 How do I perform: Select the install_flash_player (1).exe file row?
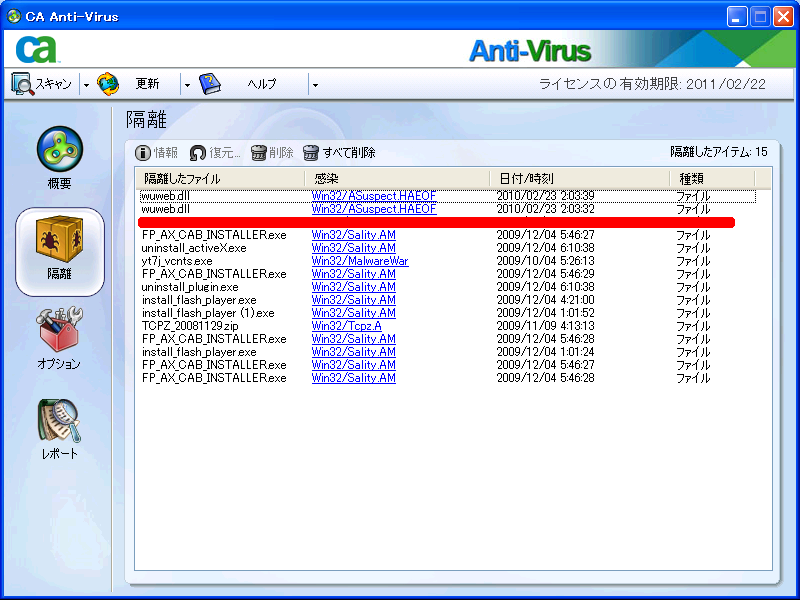point(447,313)
